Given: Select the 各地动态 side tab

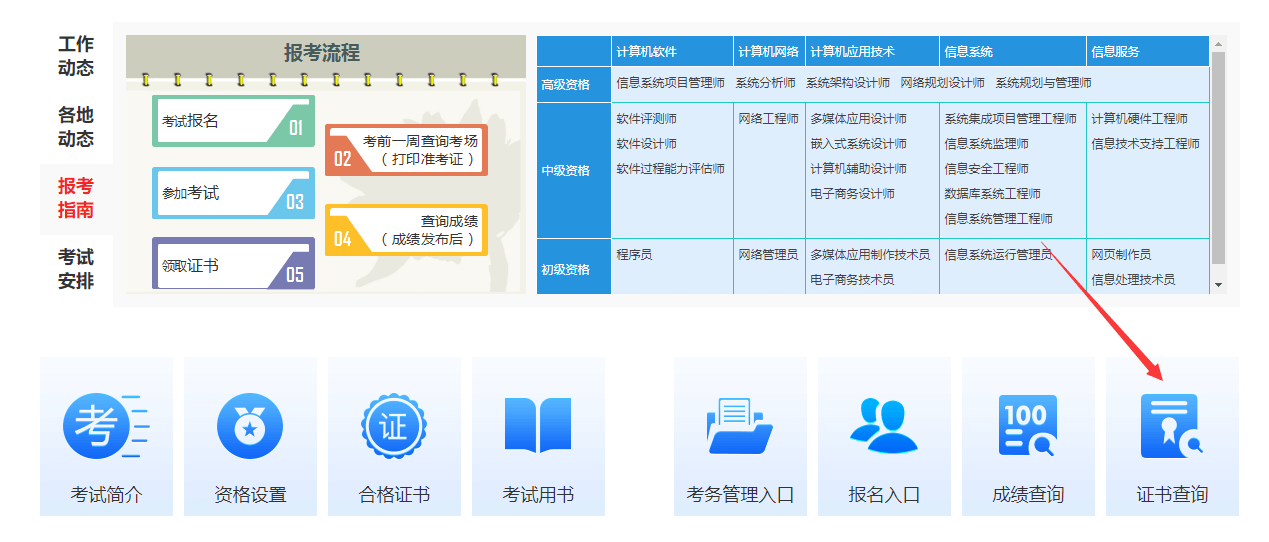Looking at the screenshot, I should 76,127.
